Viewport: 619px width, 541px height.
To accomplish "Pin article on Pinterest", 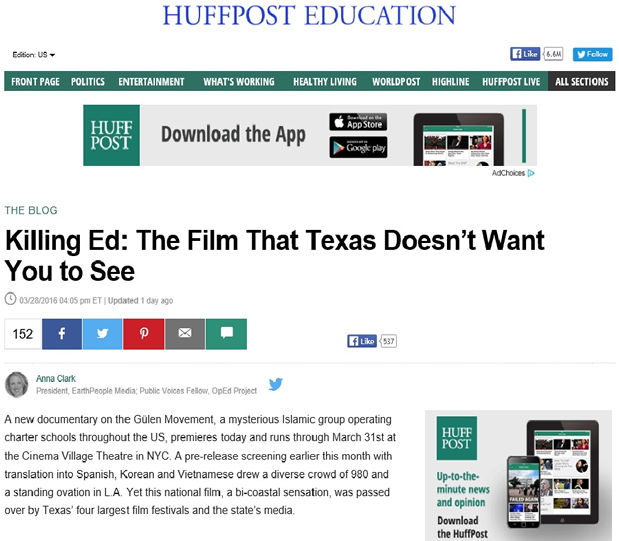I will pyautogui.click(x=144, y=334).
